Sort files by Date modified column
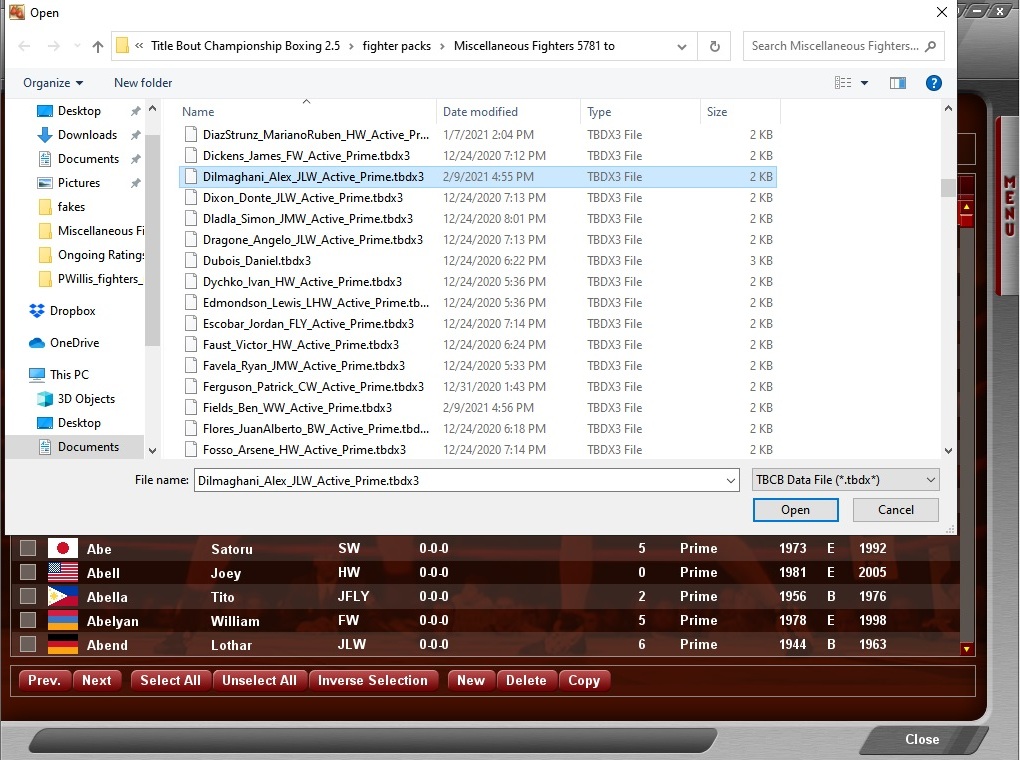Screen dimensions: 1020x760 pos(481,112)
